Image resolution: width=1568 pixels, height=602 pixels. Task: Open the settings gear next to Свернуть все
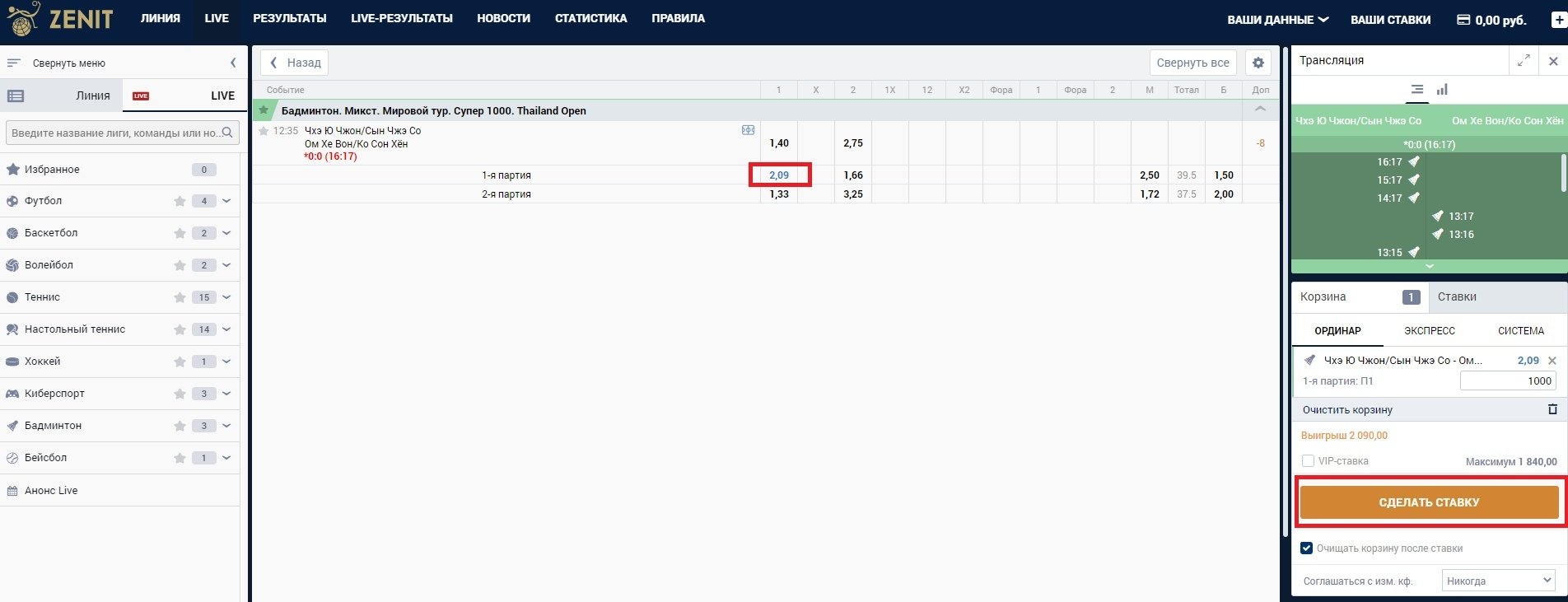(1258, 63)
